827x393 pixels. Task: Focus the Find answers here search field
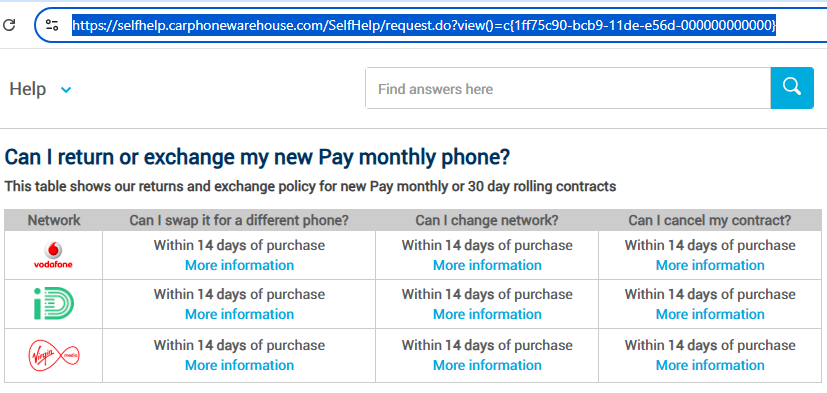click(568, 88)
